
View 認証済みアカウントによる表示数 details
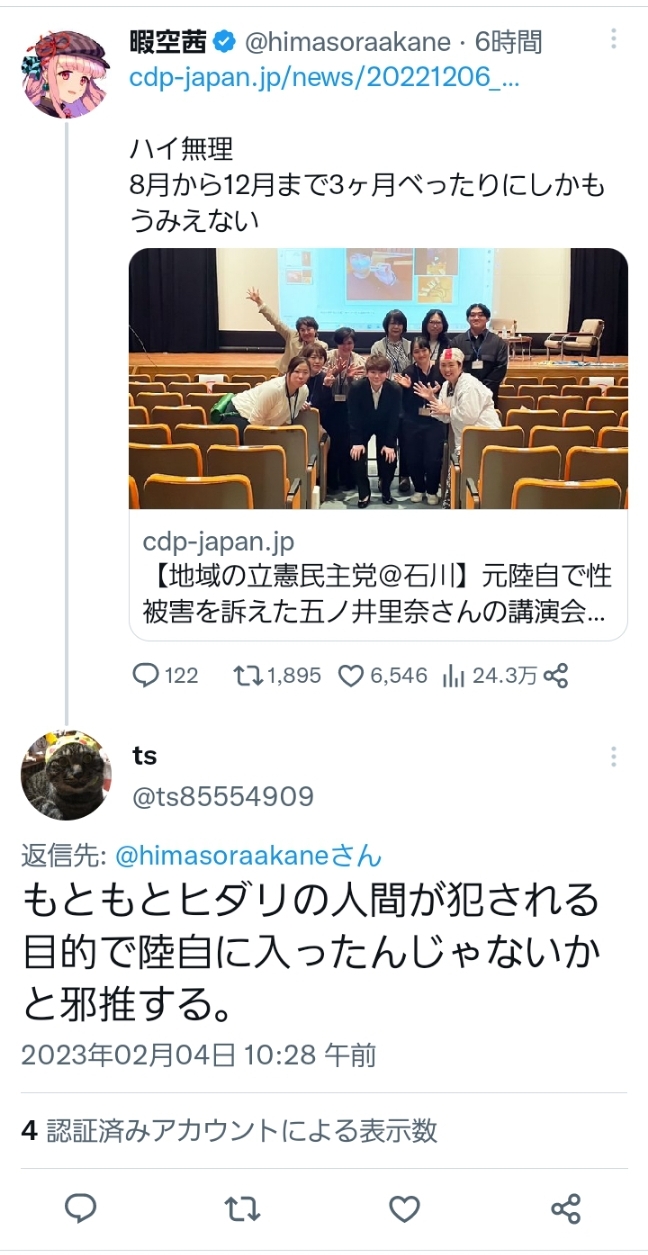(x=230, y=1130)
